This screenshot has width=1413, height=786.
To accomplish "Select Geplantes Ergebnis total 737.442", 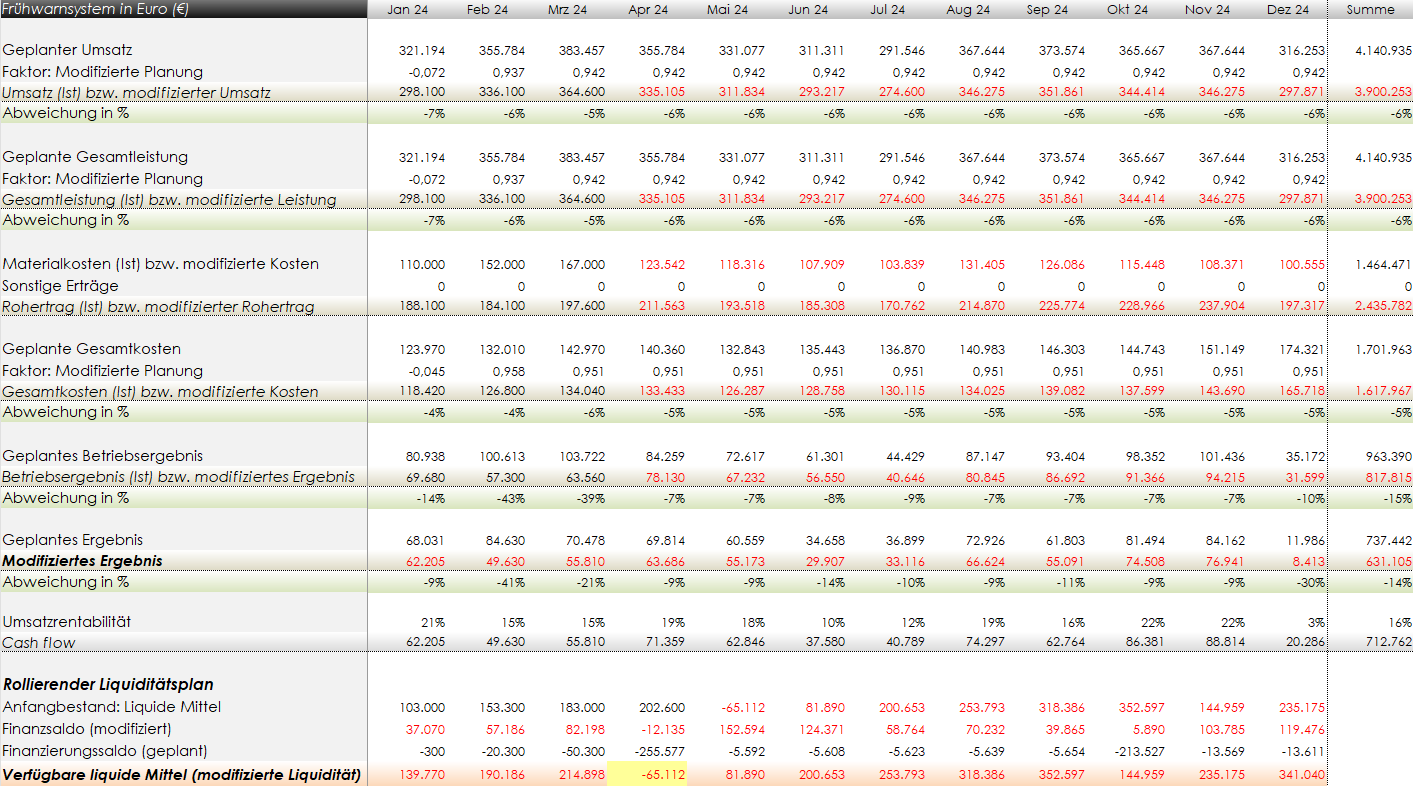I will (1384, 541).
